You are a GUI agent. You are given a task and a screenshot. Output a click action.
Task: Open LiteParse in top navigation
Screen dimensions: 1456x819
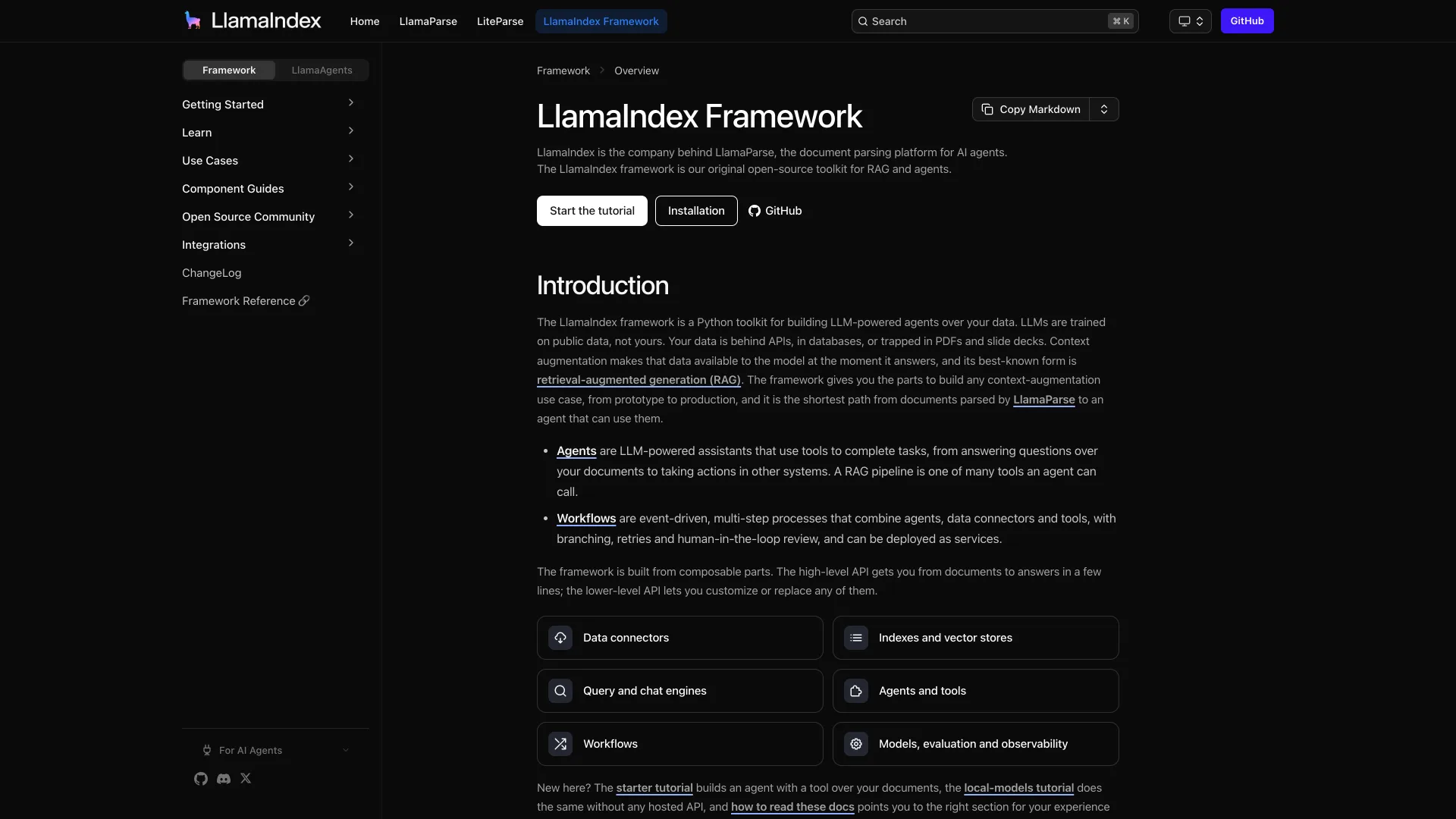(500, 21)
